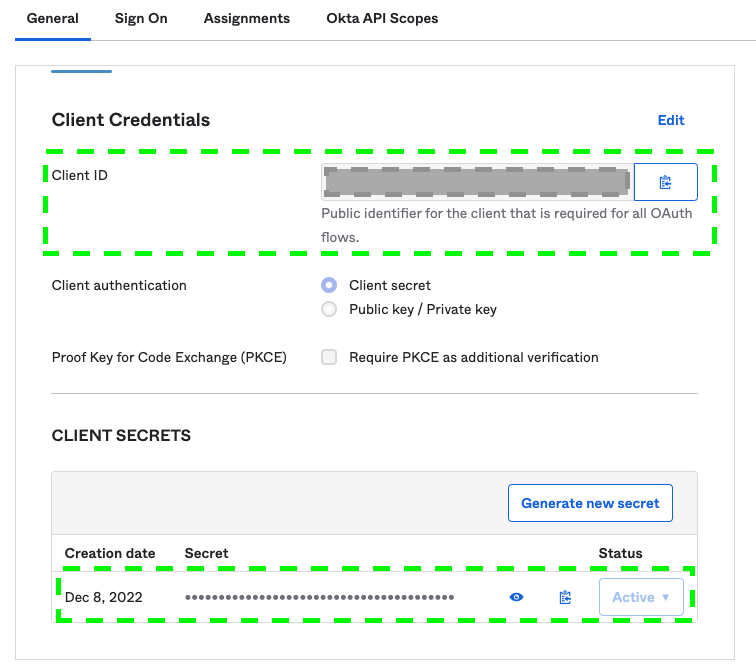
Task: Click the masked secret value dots
Action: pyautogui.click(x=320, y=597)
